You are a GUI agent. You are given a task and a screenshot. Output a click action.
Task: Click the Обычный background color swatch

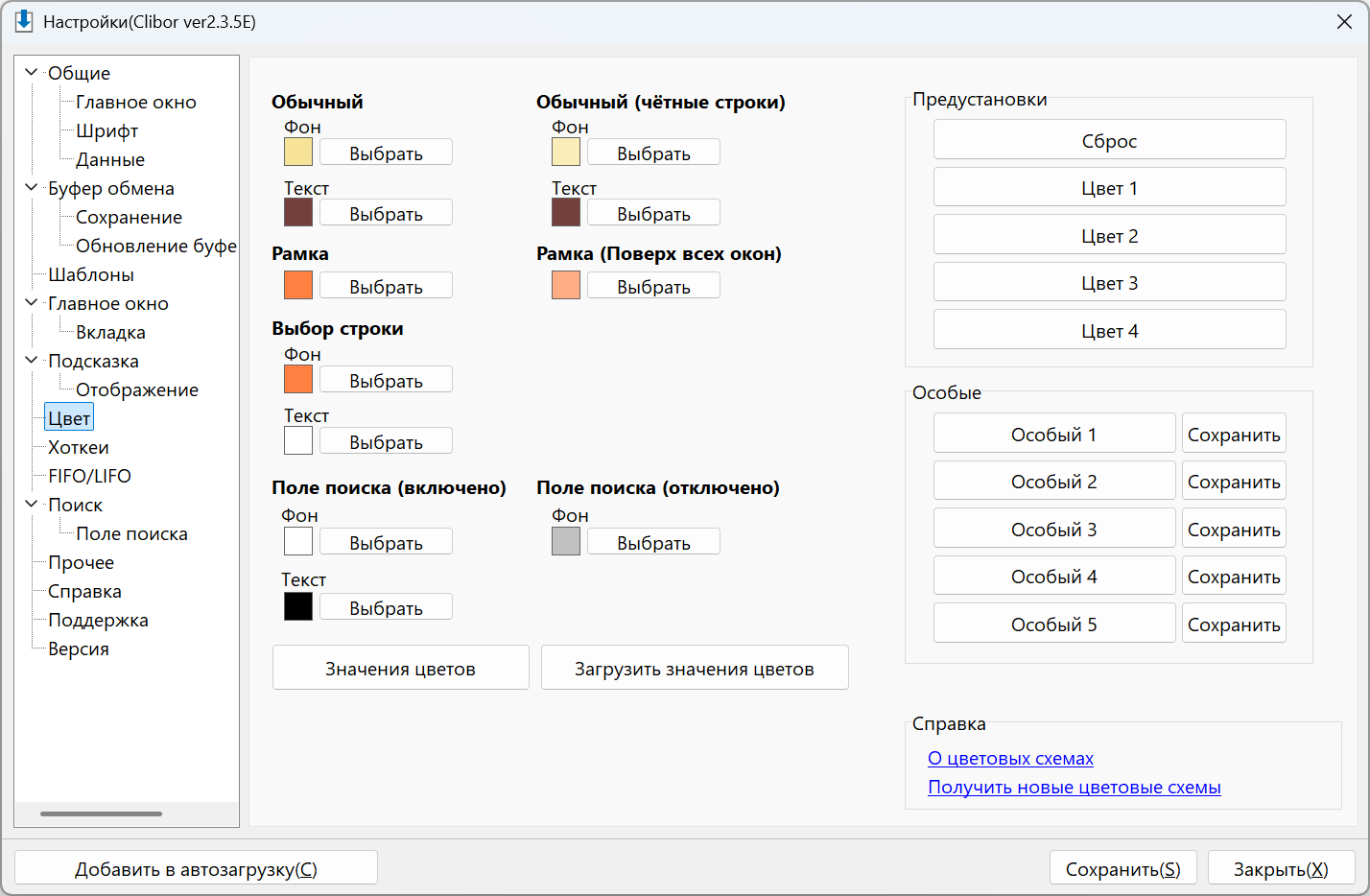coord(298,152)
